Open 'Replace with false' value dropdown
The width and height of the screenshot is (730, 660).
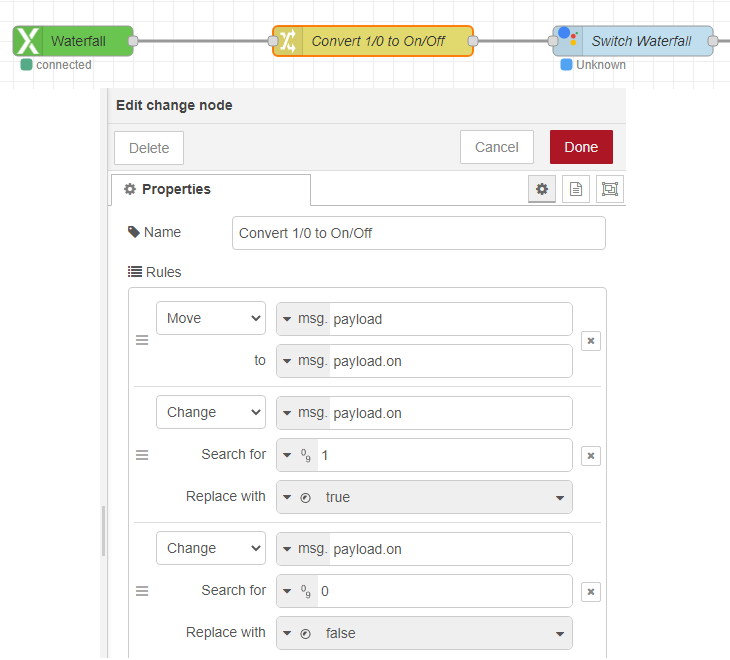(559, 633)
